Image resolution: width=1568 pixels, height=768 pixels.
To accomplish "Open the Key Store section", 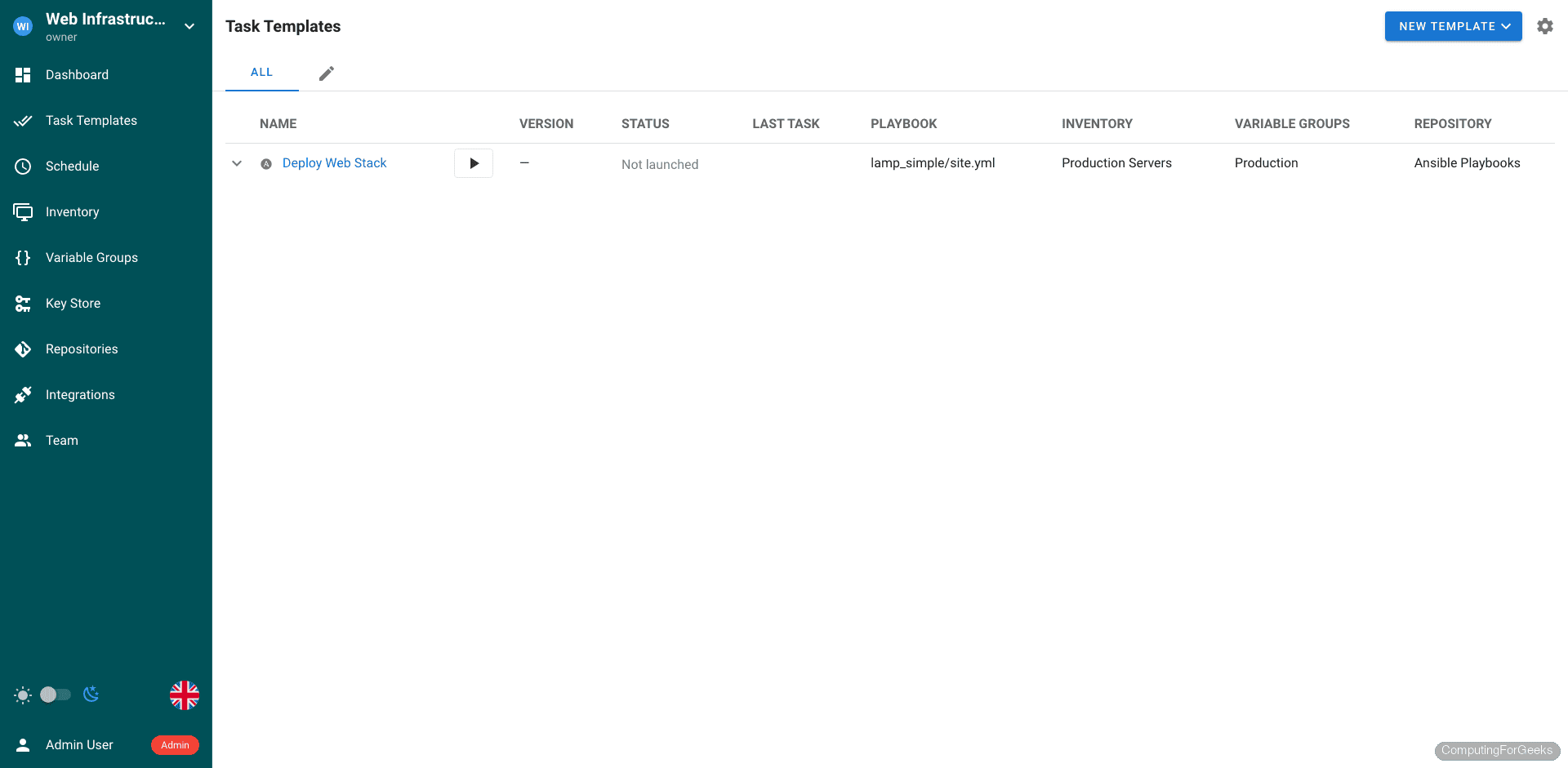I will tap(73, 303).
